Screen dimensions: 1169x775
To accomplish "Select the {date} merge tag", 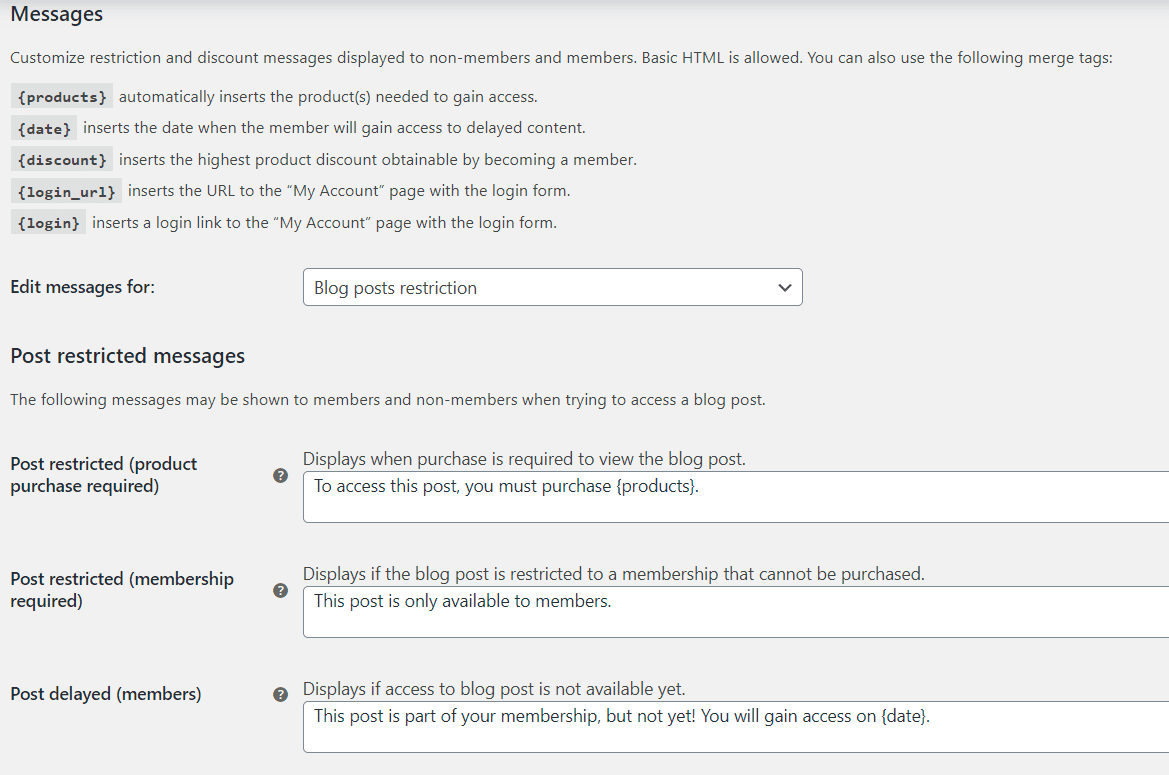I will tap(43, 128).
